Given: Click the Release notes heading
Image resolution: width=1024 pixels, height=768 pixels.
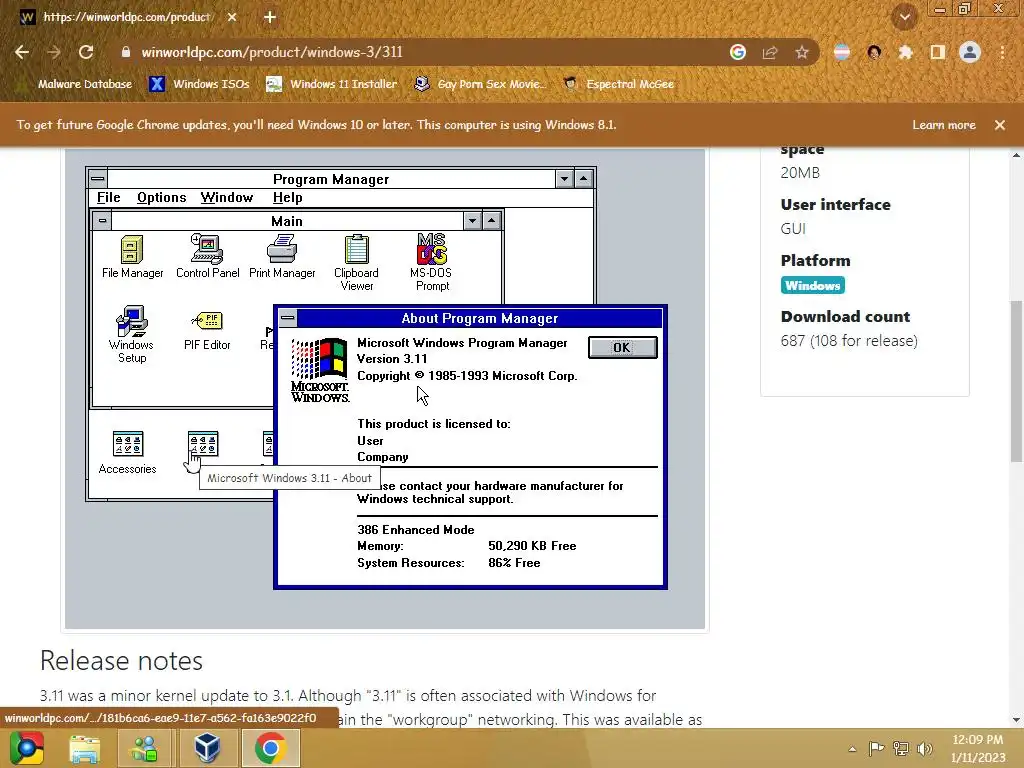Looking at the screenshot, I should (121, 661).
